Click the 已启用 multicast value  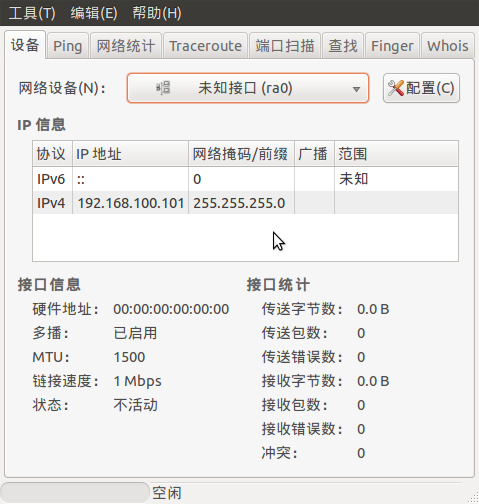point(135,333)
